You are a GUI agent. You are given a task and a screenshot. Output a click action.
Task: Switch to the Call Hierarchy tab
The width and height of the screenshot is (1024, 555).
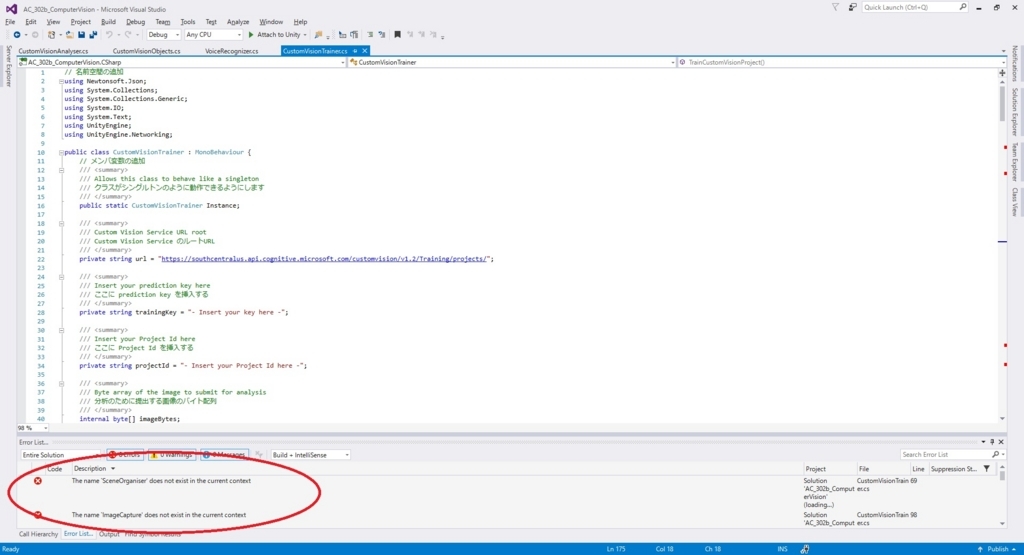tap(39, 534)
